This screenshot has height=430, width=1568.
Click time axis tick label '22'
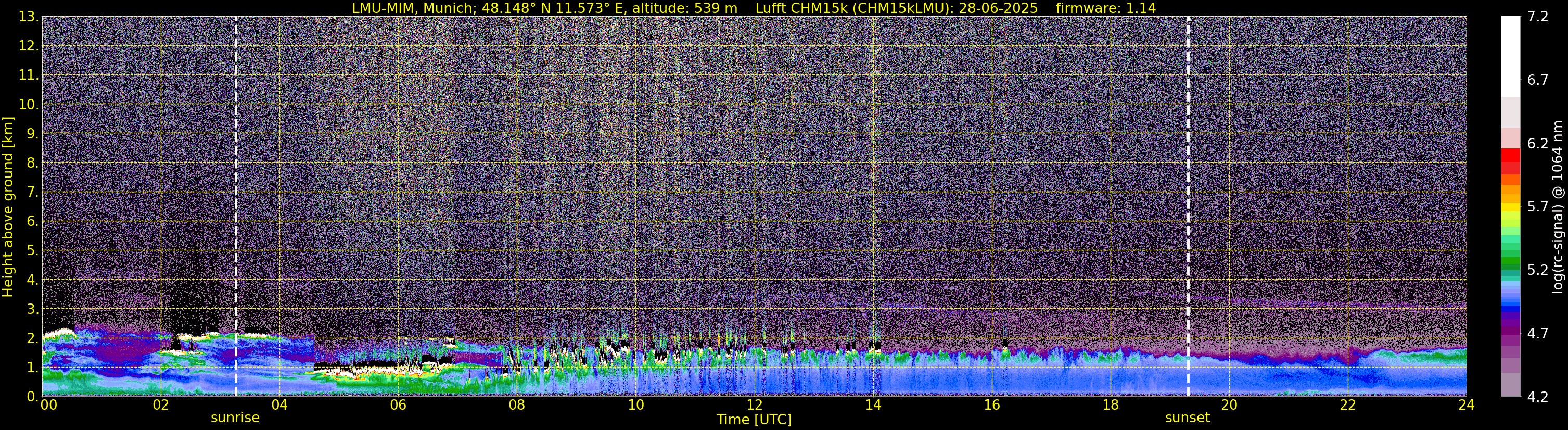(1348, 405)
